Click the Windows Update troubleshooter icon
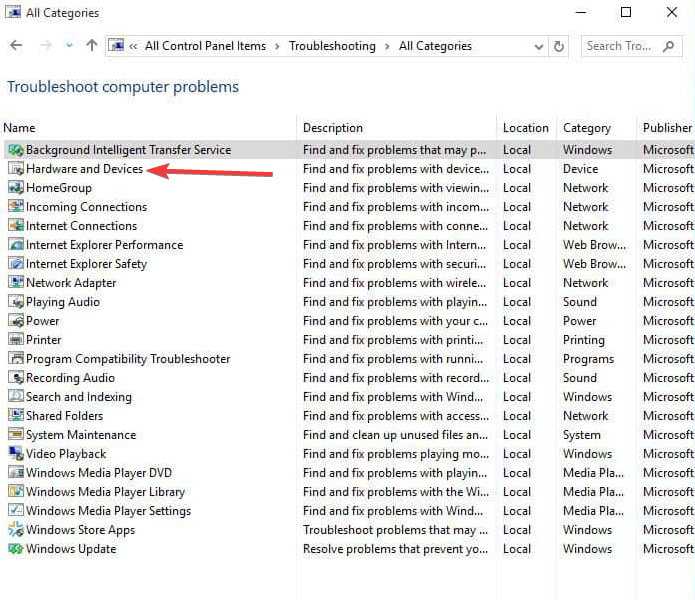695x600 pixels. (x=15, y=549)
